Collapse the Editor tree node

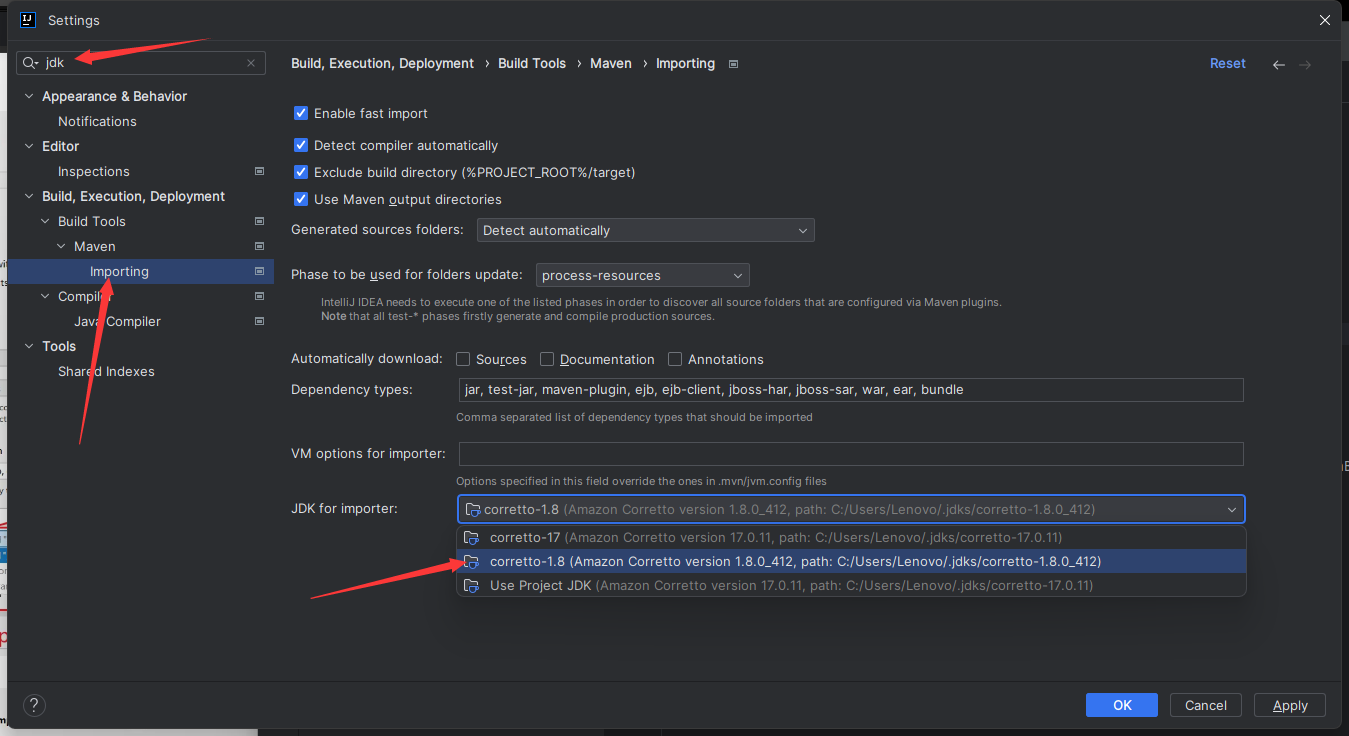(29, 146)
